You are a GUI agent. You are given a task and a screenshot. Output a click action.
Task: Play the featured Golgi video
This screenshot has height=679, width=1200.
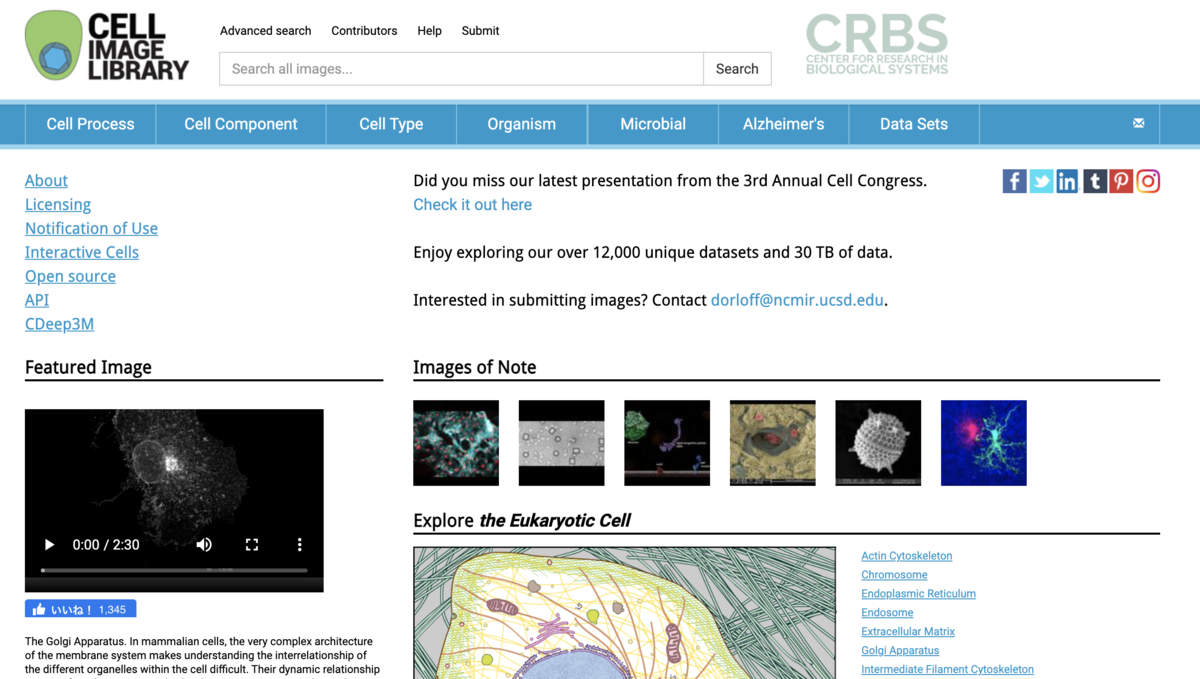coord(49,545)
